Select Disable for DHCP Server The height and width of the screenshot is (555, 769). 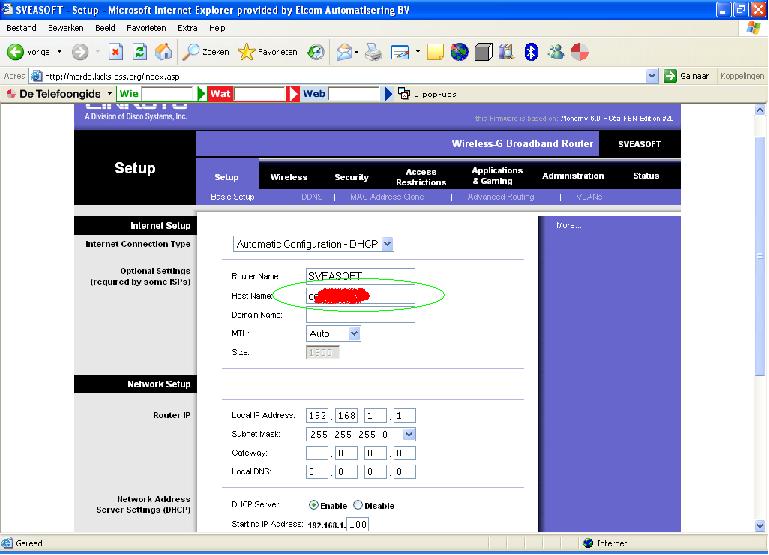[x=358, y=505]
